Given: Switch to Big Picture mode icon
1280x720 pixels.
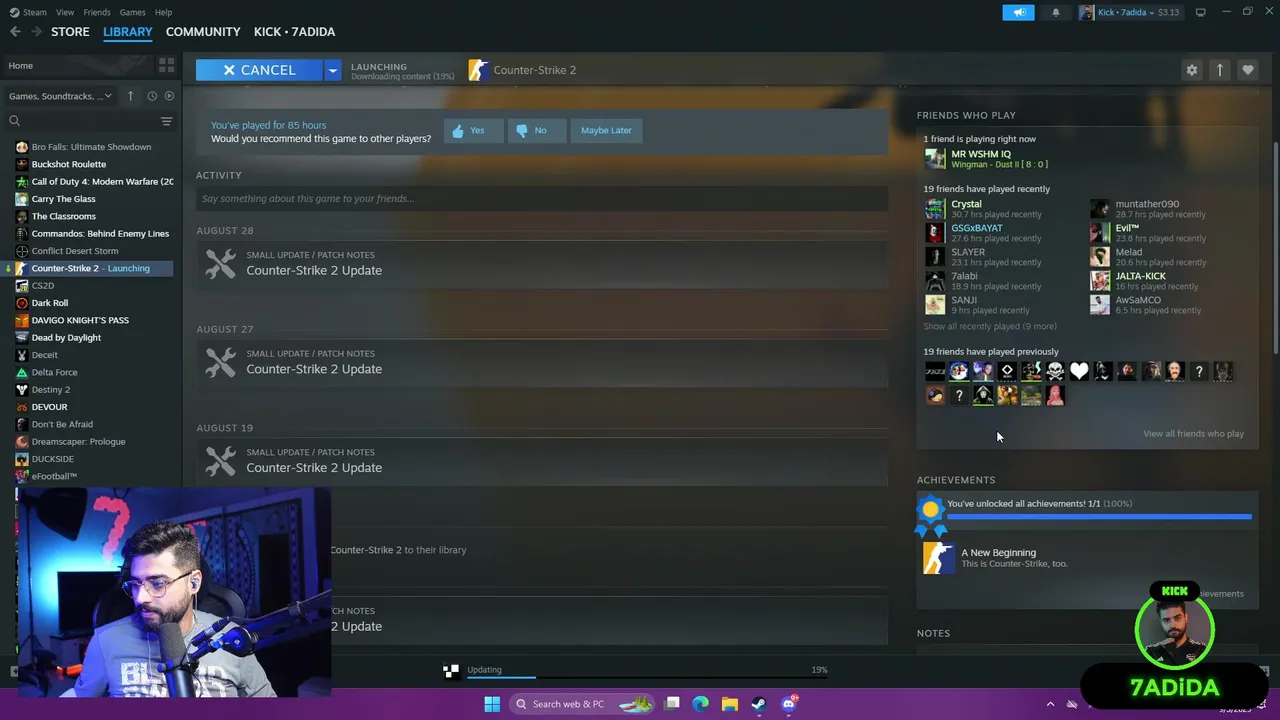Looking at the screenshot, I should [1200, 12].
